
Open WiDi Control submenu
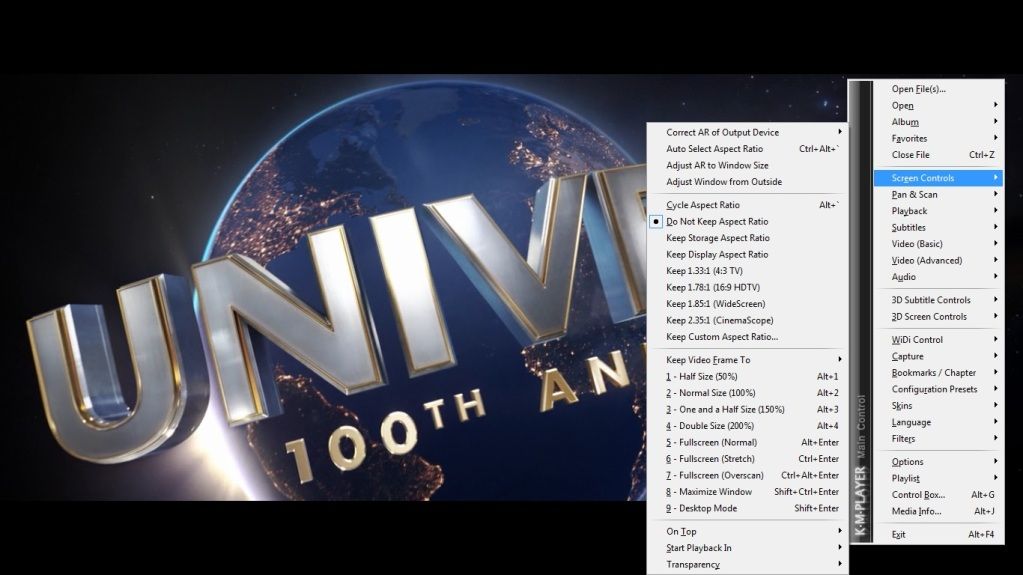[938, 339]
